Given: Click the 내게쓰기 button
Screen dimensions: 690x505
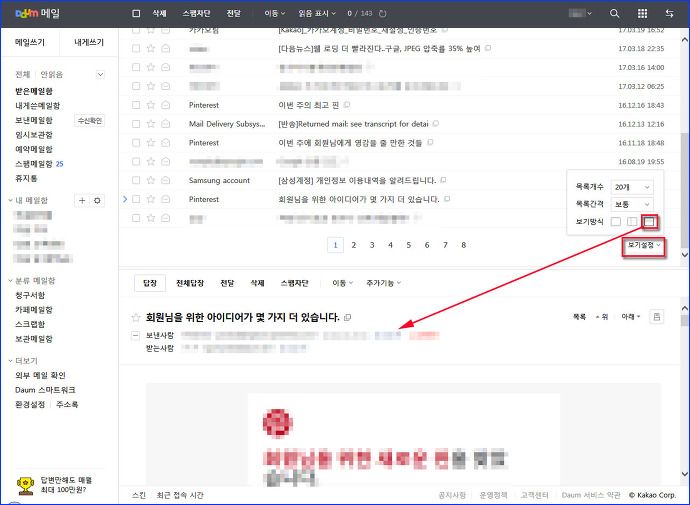Looking at the screenshot, I should coord(89,42).
